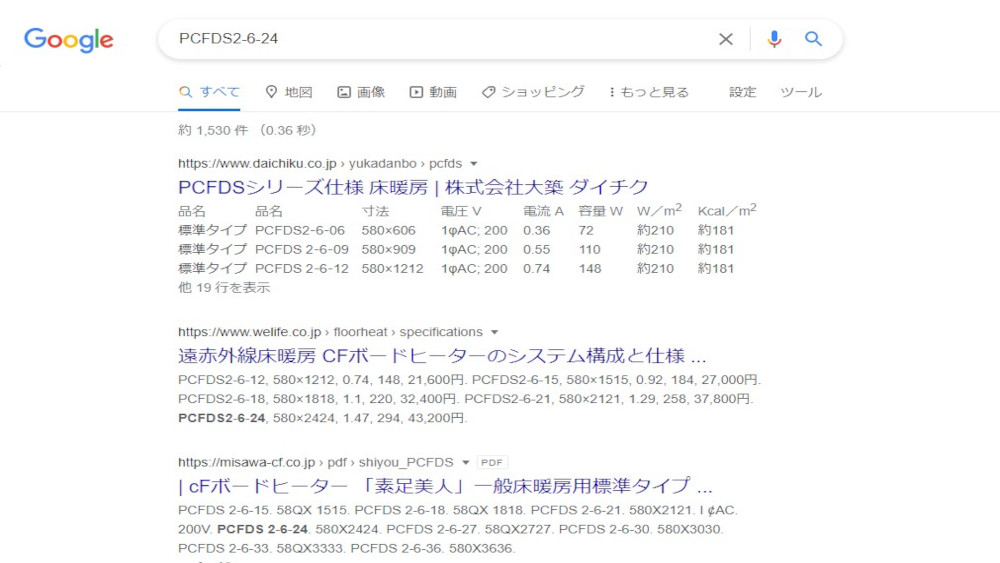Clear the search box with X icon

(725, 39)
